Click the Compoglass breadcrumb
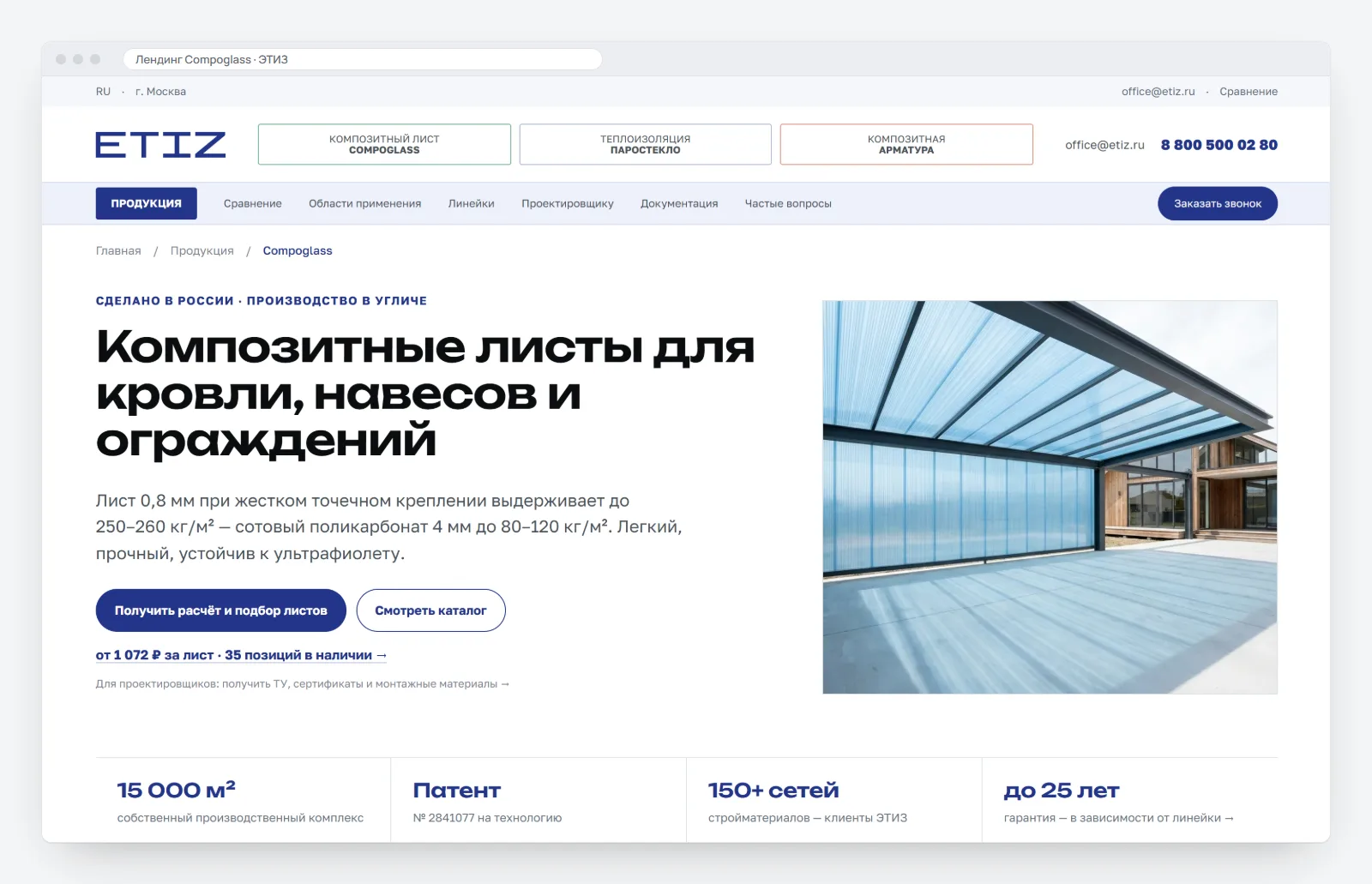The image size is (1372, 884). click(298, 250)
